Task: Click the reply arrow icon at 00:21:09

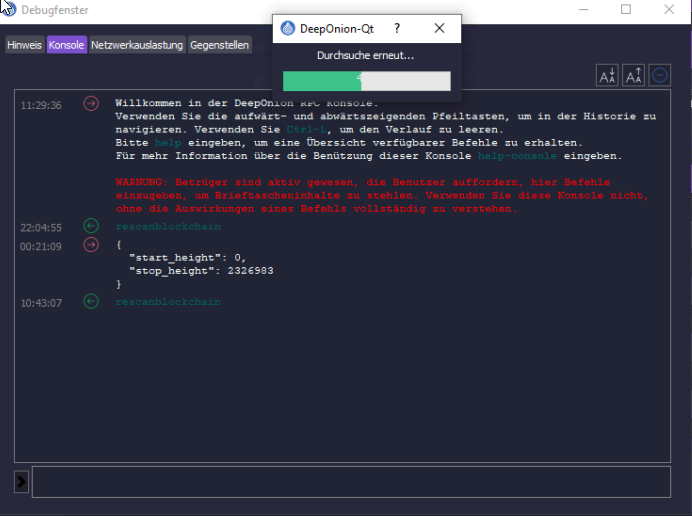Action: [91, 245]
